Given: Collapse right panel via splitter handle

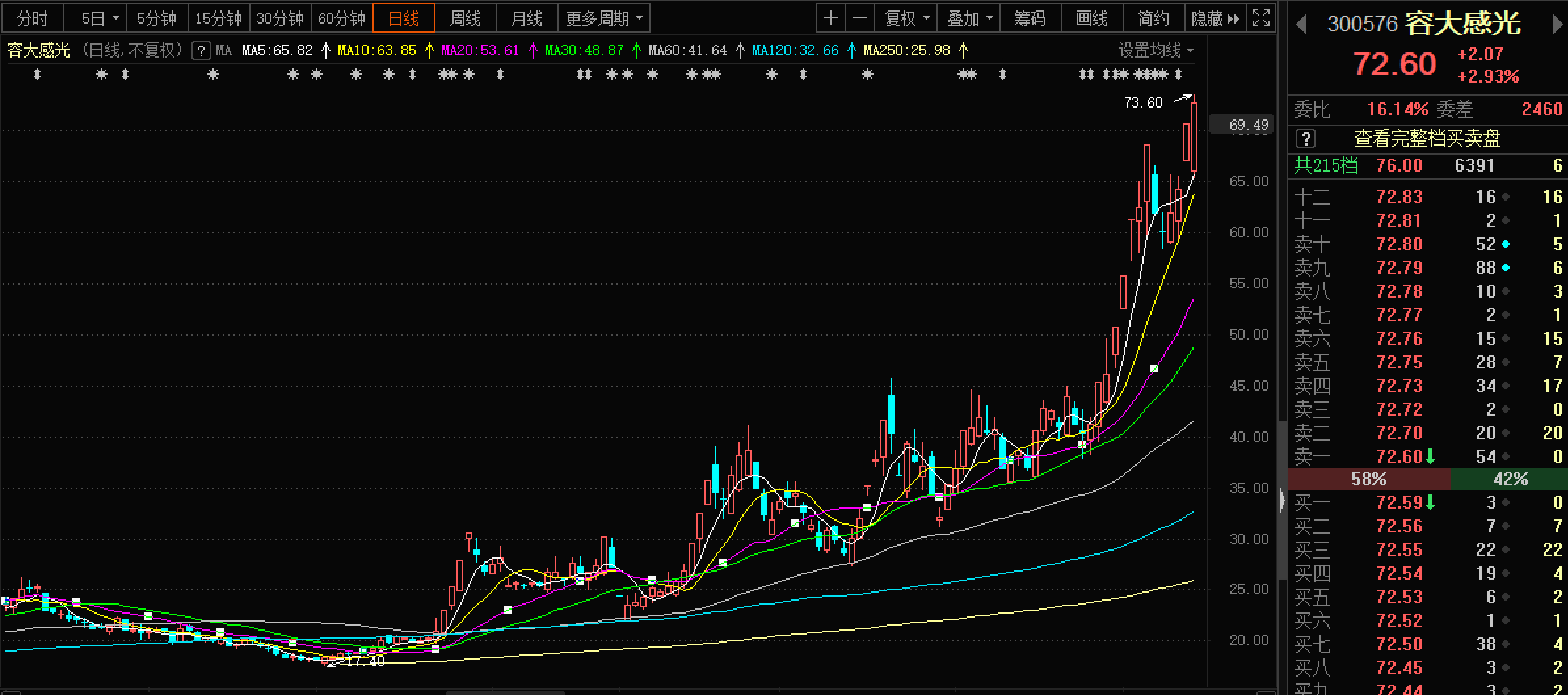Looking at the screenshot, I should (x=1282, y=501).
